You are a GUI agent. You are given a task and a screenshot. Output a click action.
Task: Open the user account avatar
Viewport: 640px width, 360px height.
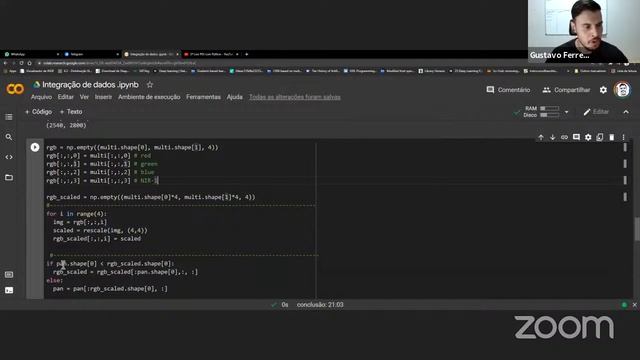622,90
